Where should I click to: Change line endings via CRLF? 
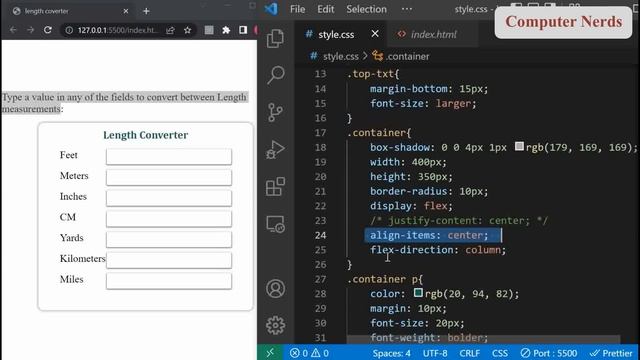coord(469,353)
